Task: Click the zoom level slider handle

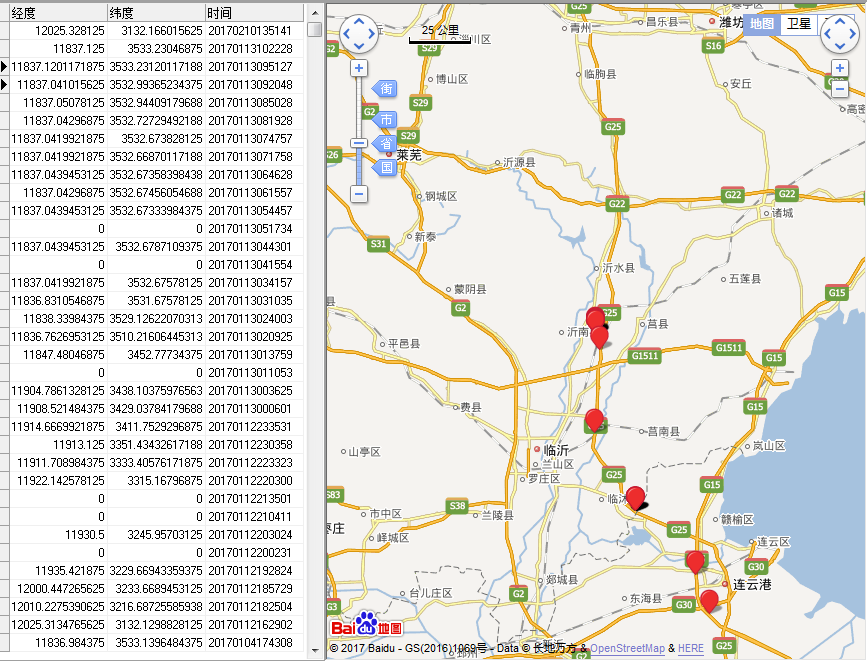Action: click(x=359, y=144)
